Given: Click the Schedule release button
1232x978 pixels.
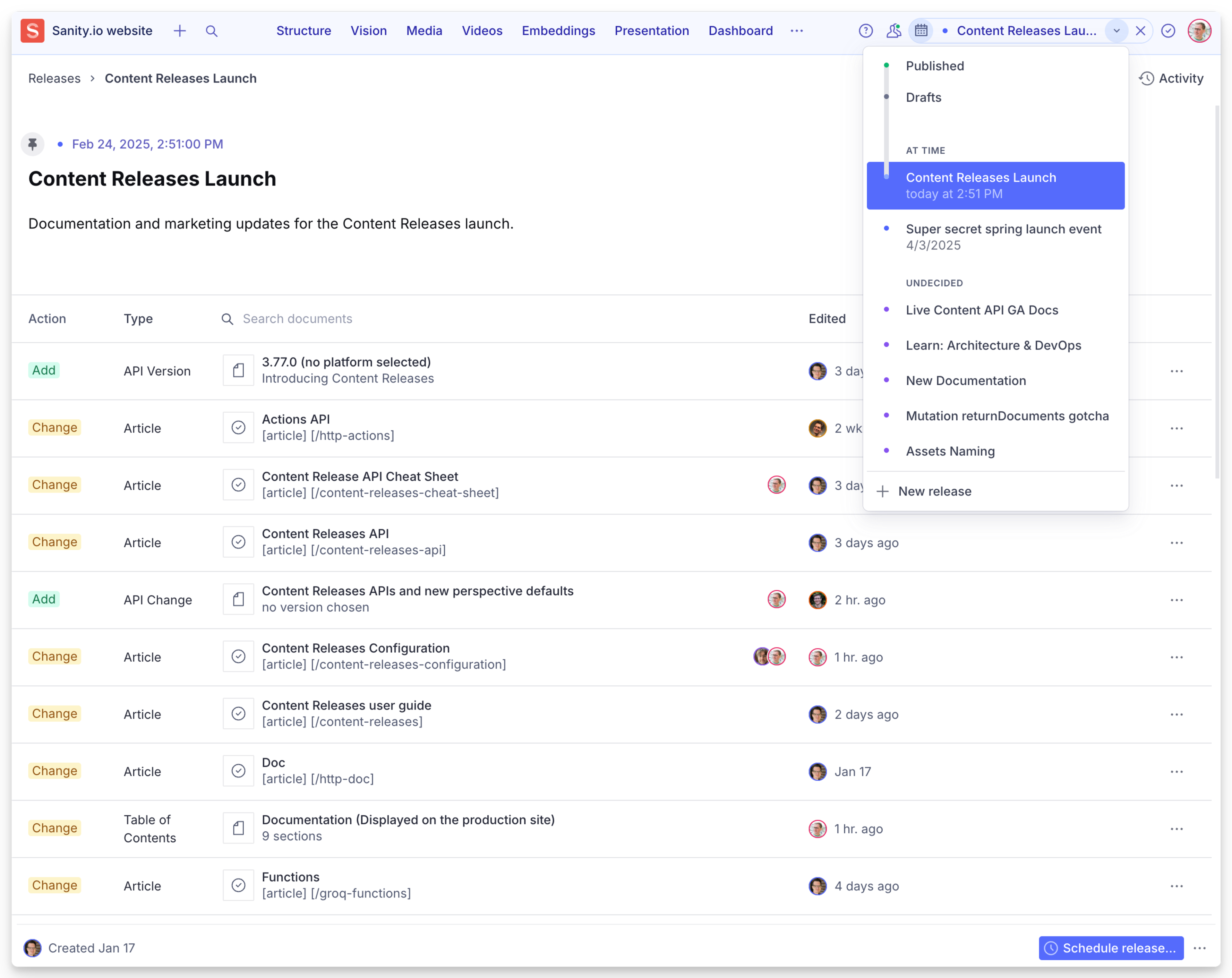Looking at the screenshot, I should [1111, 948].
